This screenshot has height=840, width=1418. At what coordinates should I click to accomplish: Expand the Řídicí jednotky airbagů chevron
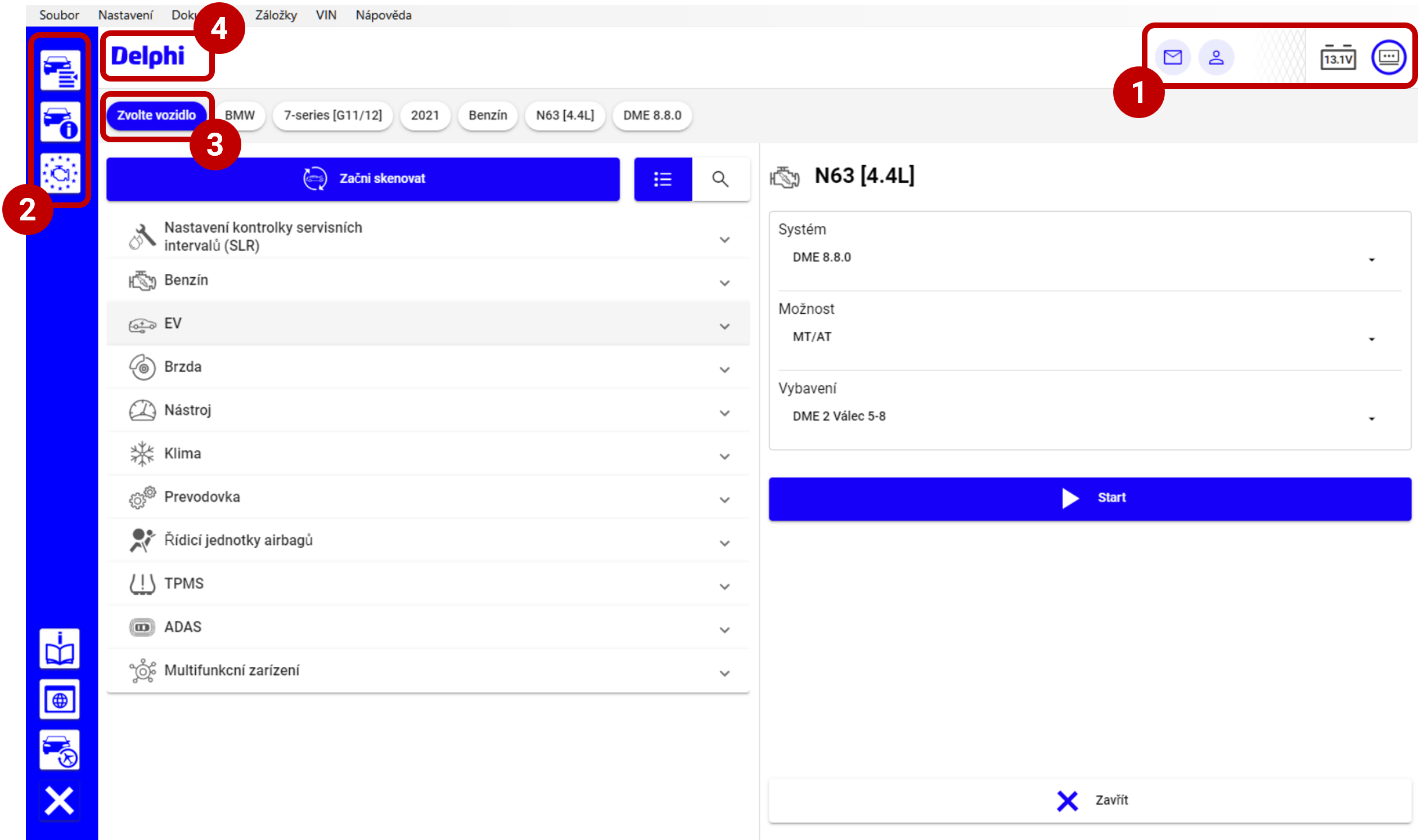pos(724,543)
